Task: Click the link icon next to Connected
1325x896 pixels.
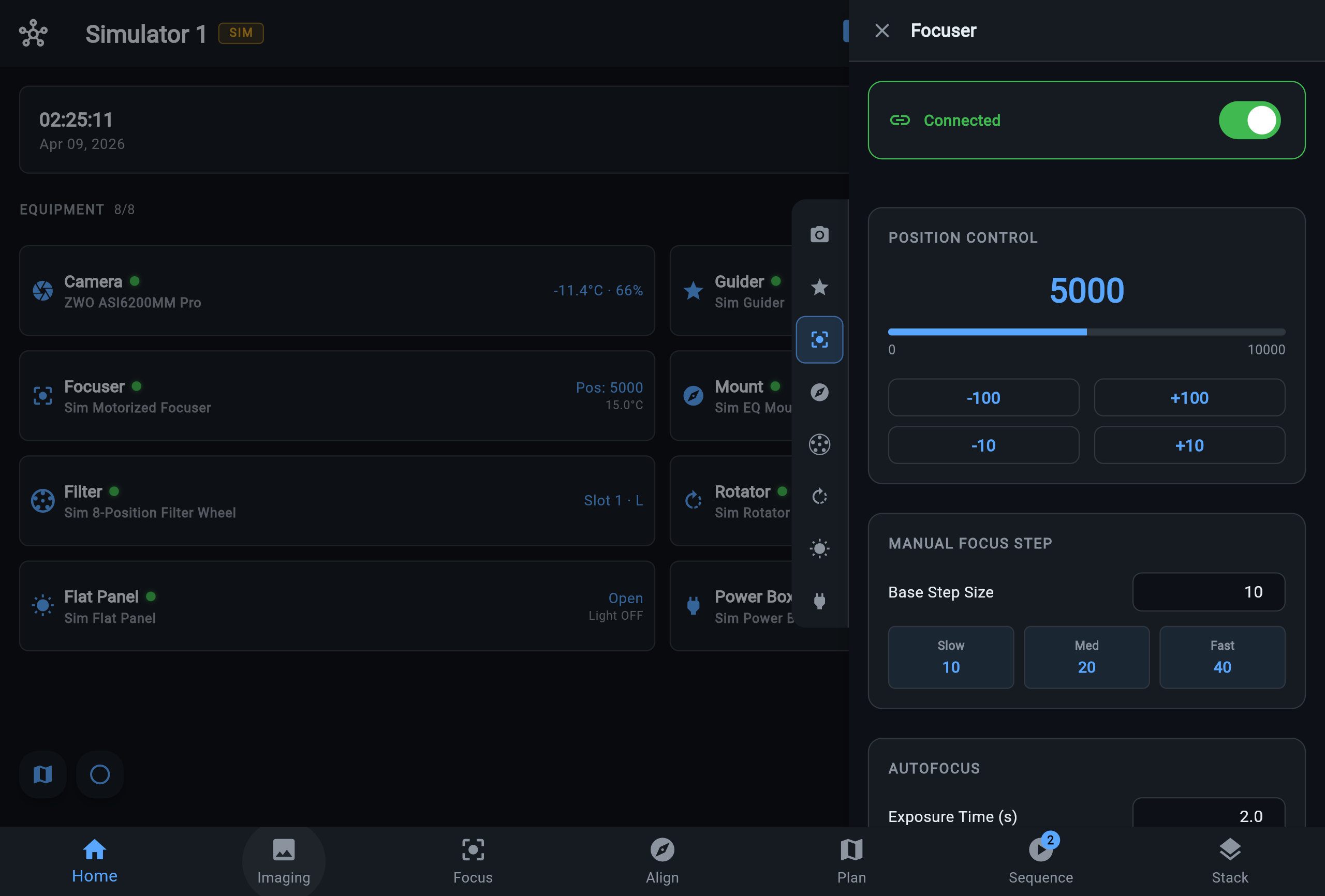Action: (x=900, y=120)
